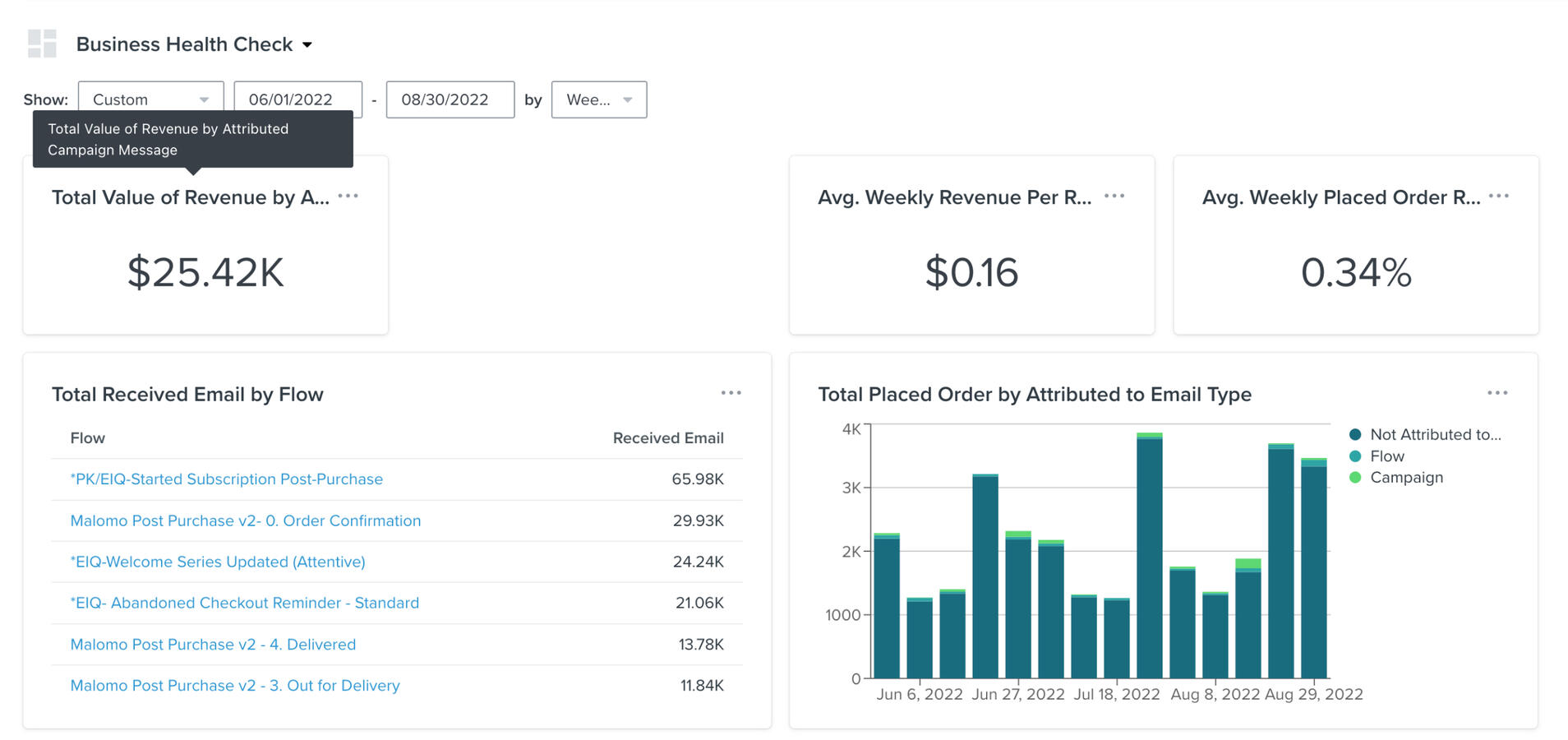Click the end date field 08/30/2022
The width and height of the screenshot is (1568, 740).
(x=450, y=99)
